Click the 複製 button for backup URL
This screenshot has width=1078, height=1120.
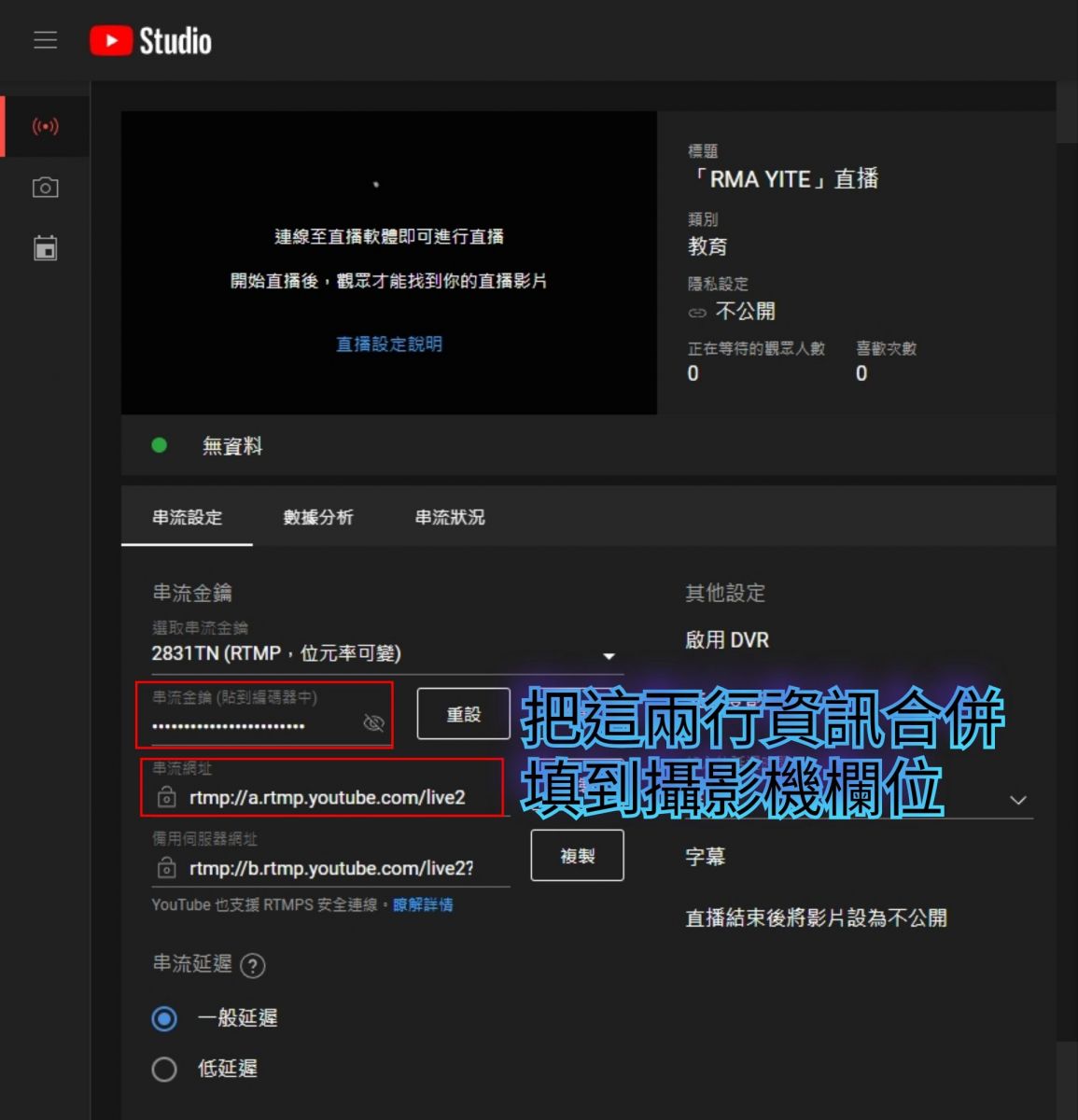click(577, 856)
